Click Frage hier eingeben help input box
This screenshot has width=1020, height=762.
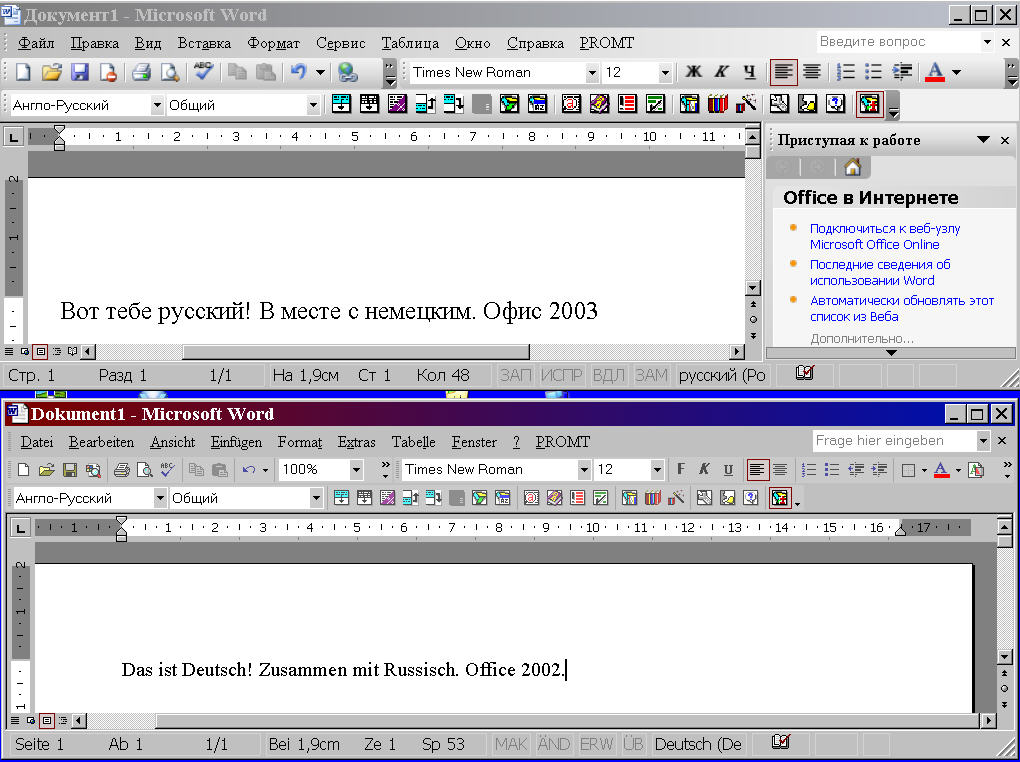click(x=894, y=441)
